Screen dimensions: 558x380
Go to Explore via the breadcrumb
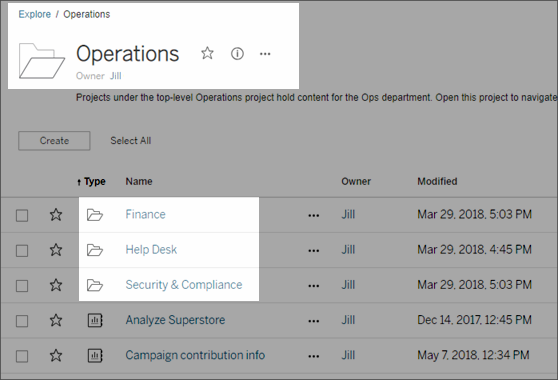35,14
